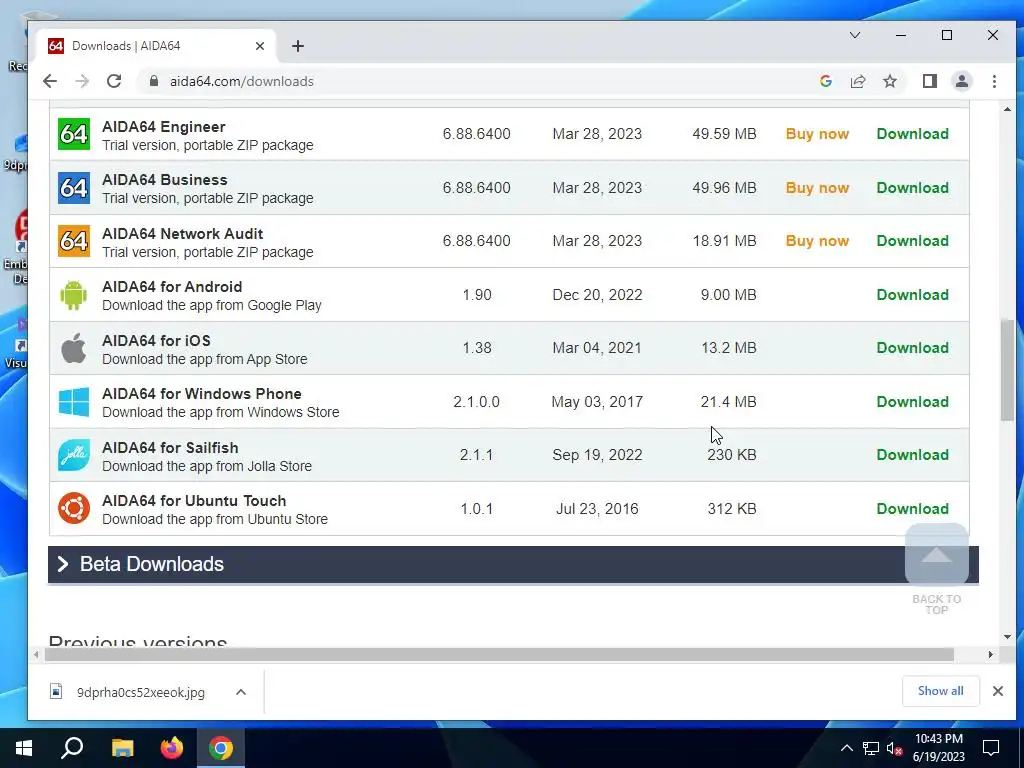
Task: Open the Chrome three-dot menu
Action: pyautogui.click(x=994, y=81)
